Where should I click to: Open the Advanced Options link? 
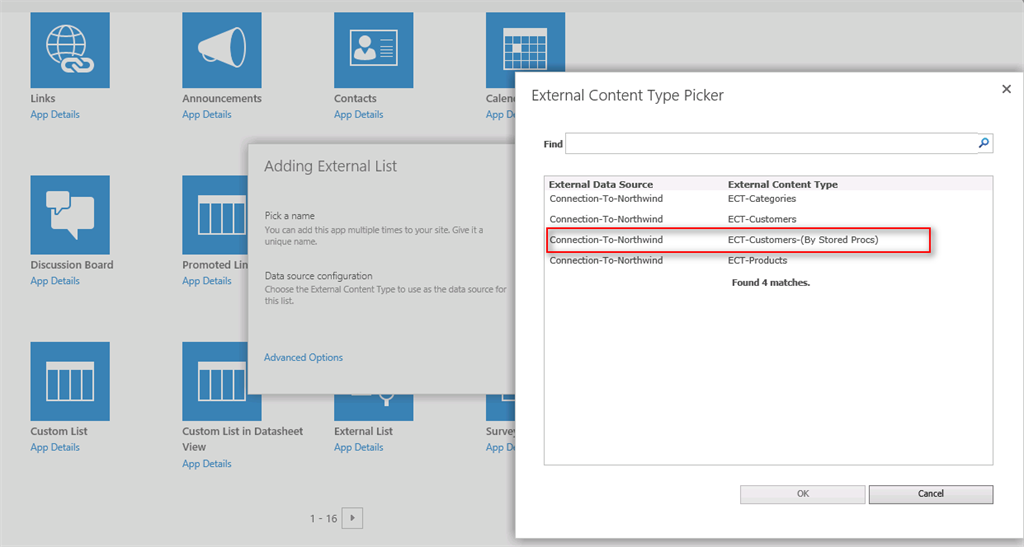pos(303,357)
